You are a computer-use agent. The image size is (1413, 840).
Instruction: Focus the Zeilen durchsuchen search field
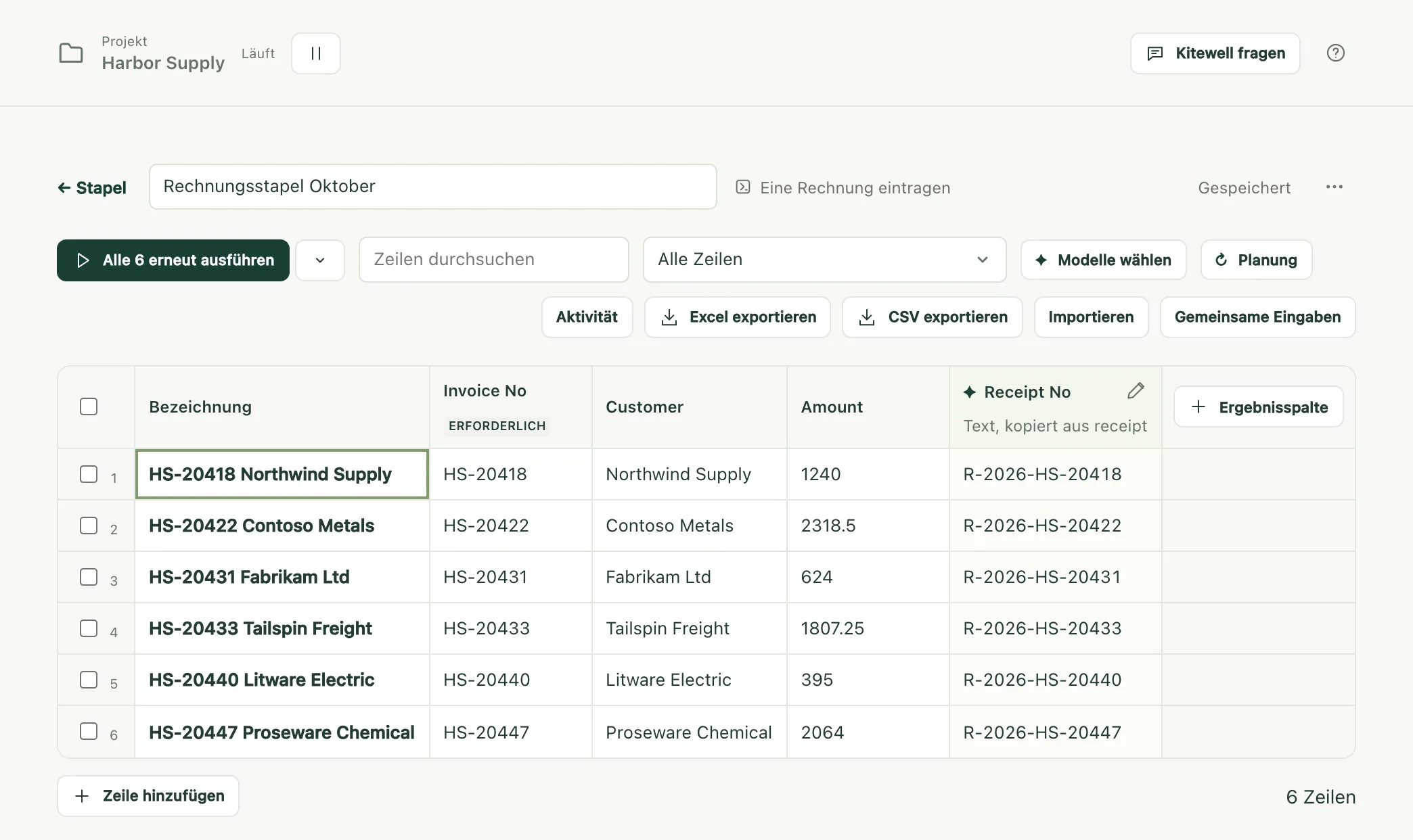[494, 260]
